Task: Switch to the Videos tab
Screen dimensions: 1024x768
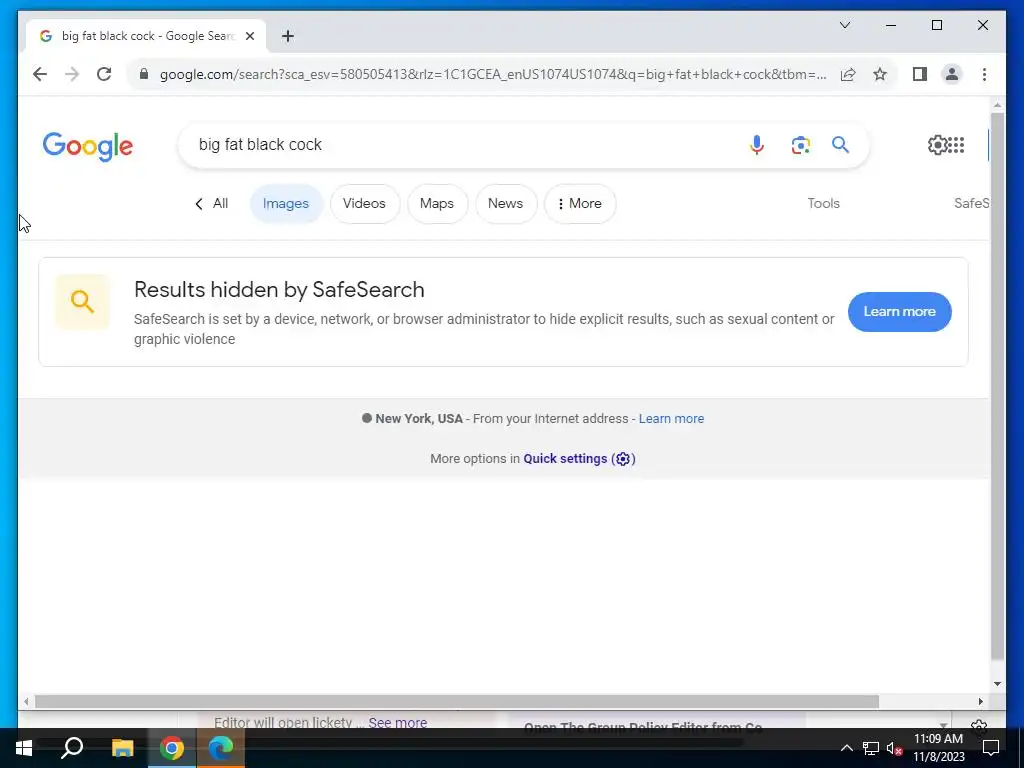Action: (364, 204)
